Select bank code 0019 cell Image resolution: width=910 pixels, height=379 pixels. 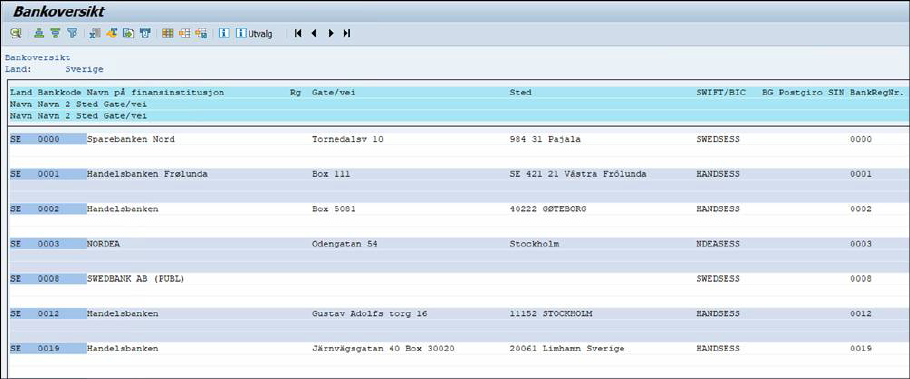(49, 348)
